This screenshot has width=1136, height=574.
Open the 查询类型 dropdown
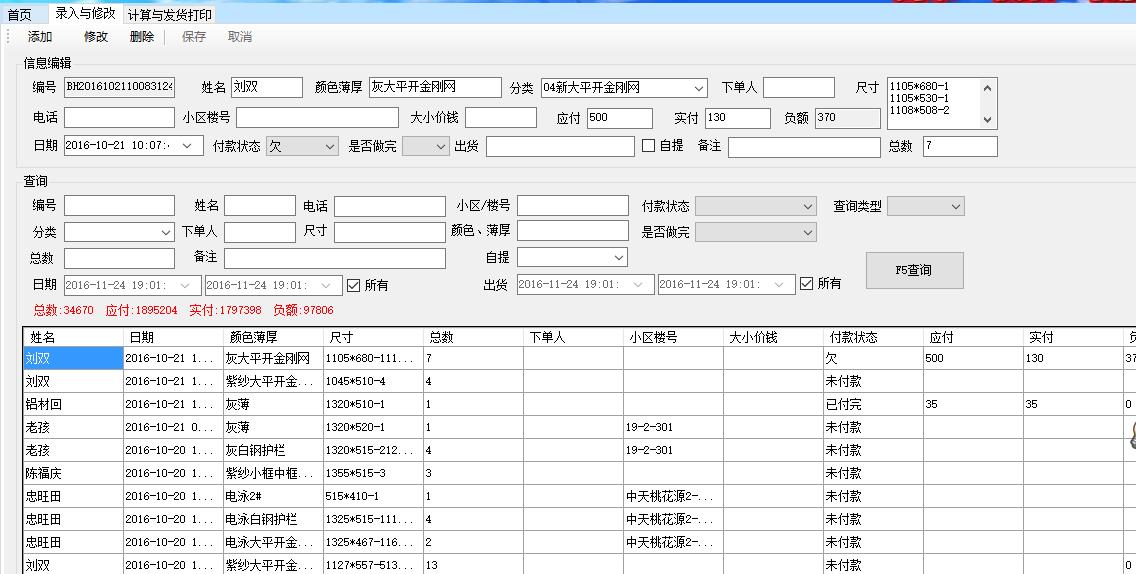[955, 207]
